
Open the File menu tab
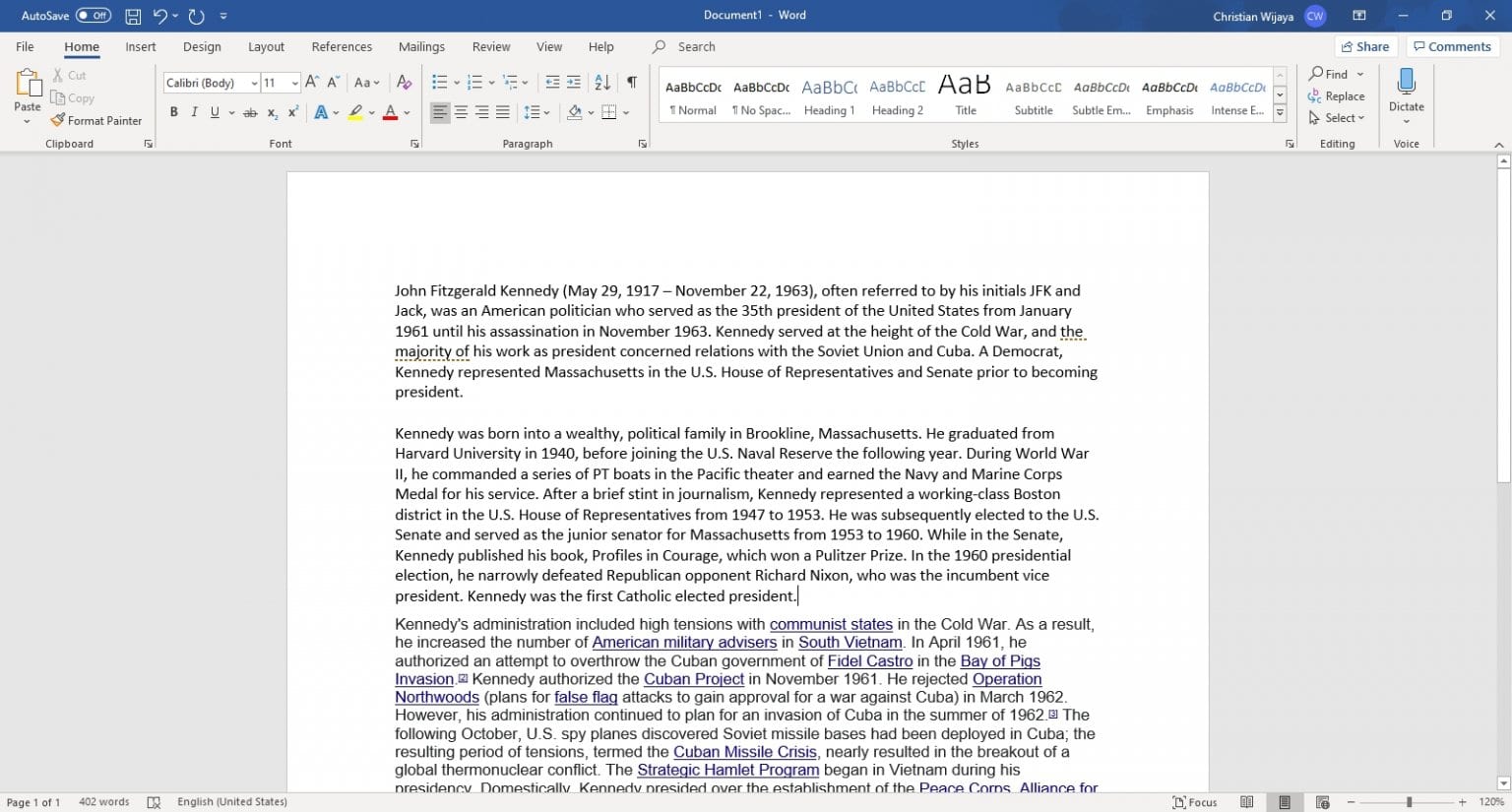pyautogui.click(x=25, y=46)
